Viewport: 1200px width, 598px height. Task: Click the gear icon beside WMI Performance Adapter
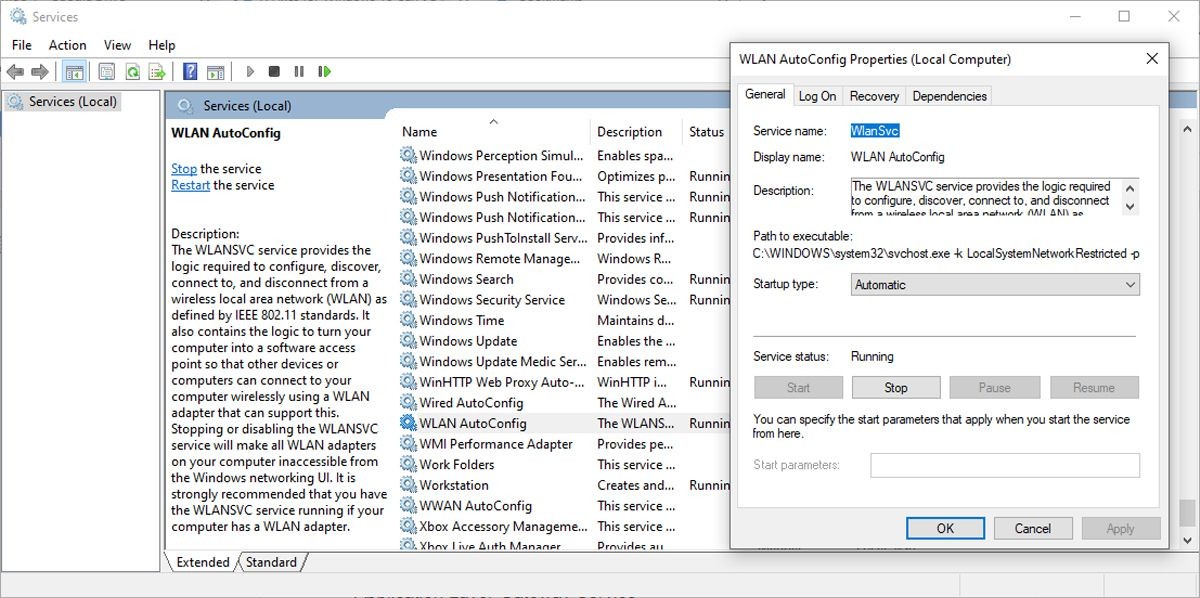(x=408, y=444)
